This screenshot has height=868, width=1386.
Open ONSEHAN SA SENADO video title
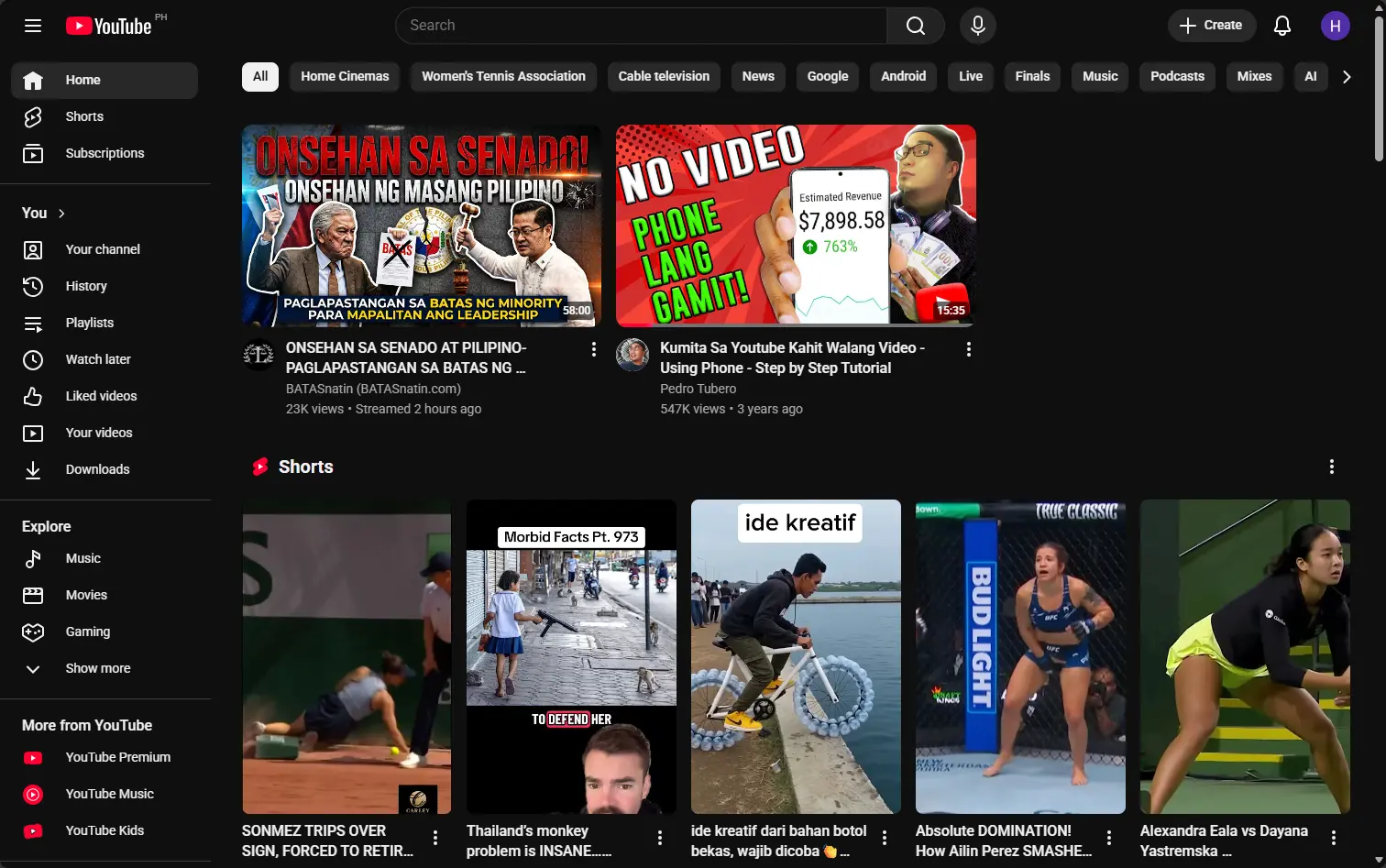pos(406,357)
